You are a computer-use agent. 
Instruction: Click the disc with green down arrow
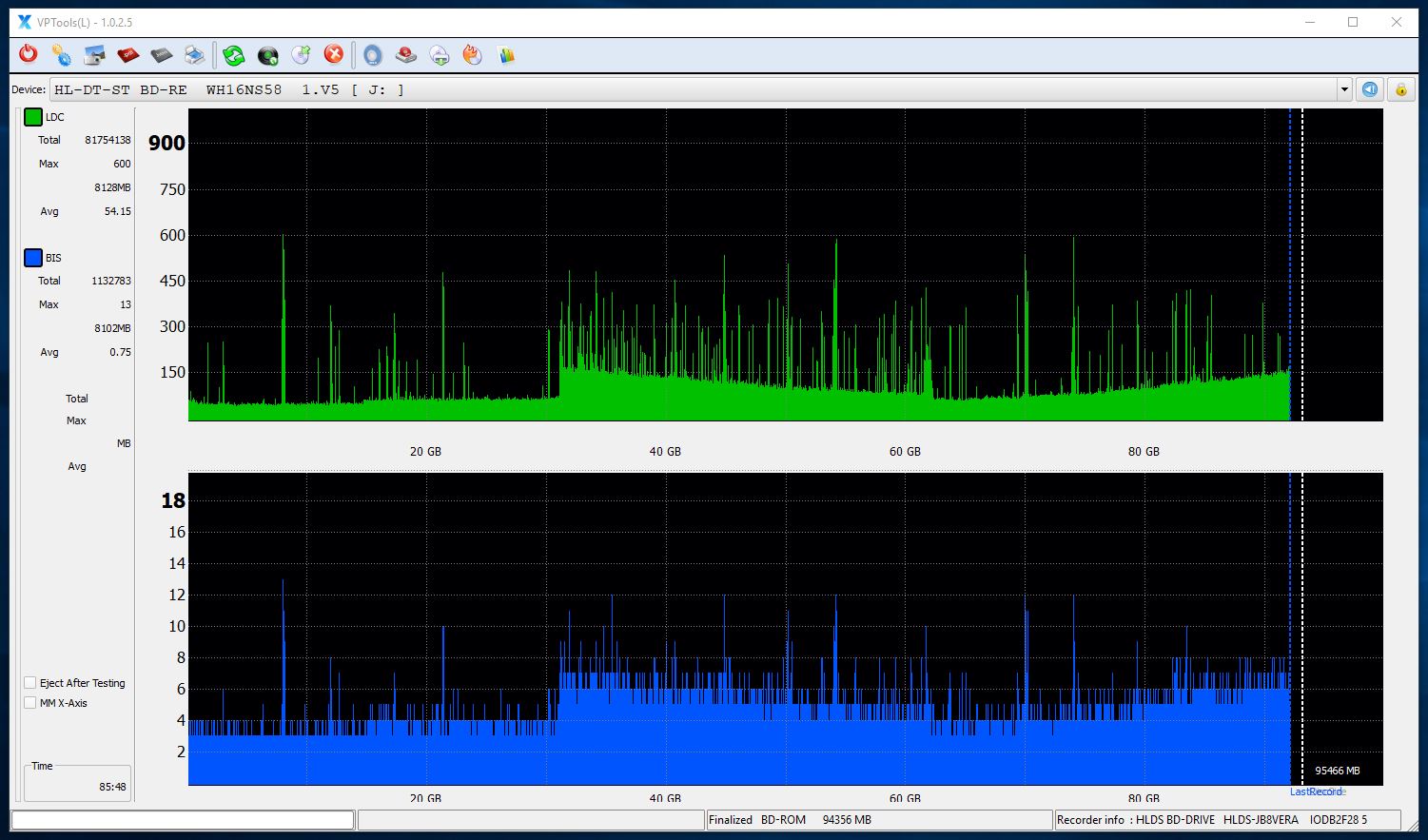coord(440,55)
